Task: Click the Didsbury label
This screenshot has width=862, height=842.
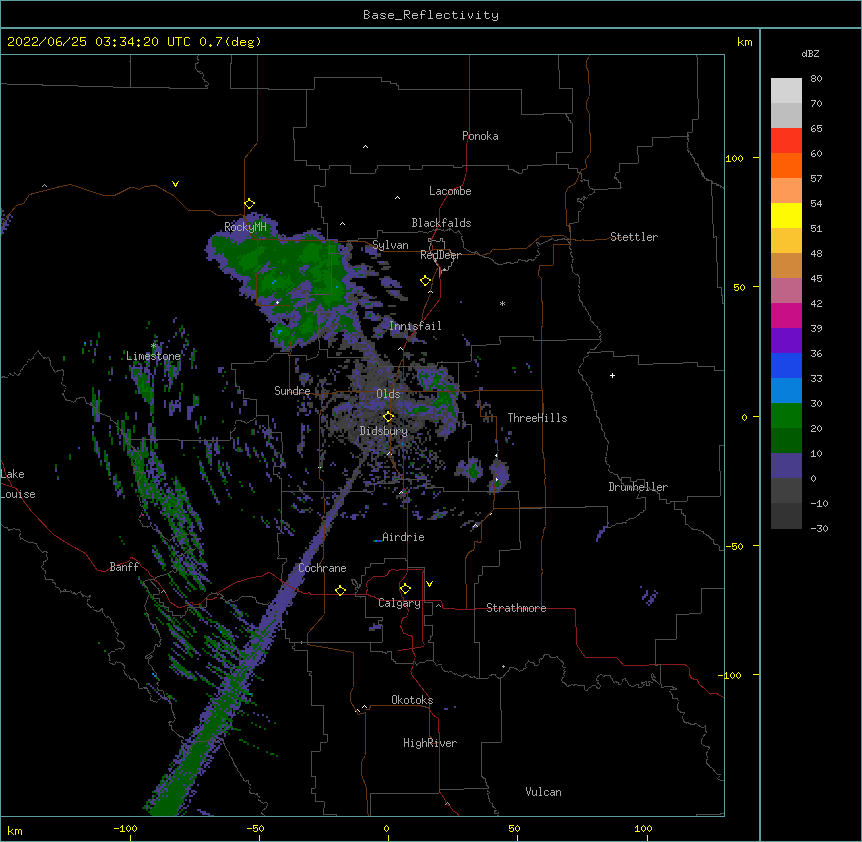Action: click(x=384, y=431)
